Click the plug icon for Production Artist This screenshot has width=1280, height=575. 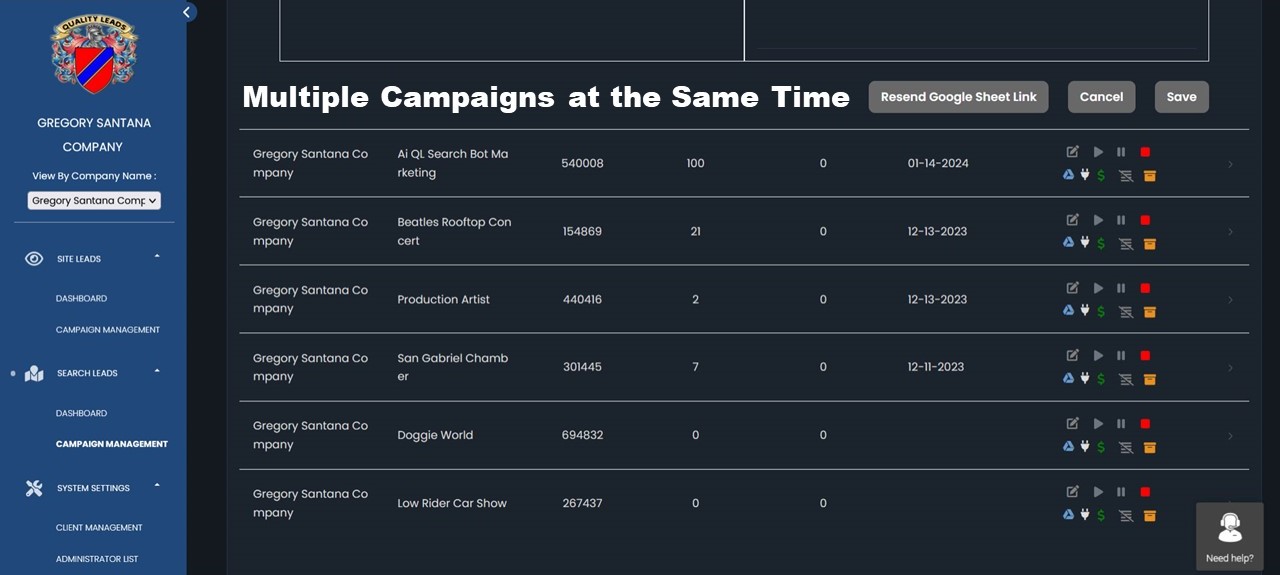click(1084, 311)
